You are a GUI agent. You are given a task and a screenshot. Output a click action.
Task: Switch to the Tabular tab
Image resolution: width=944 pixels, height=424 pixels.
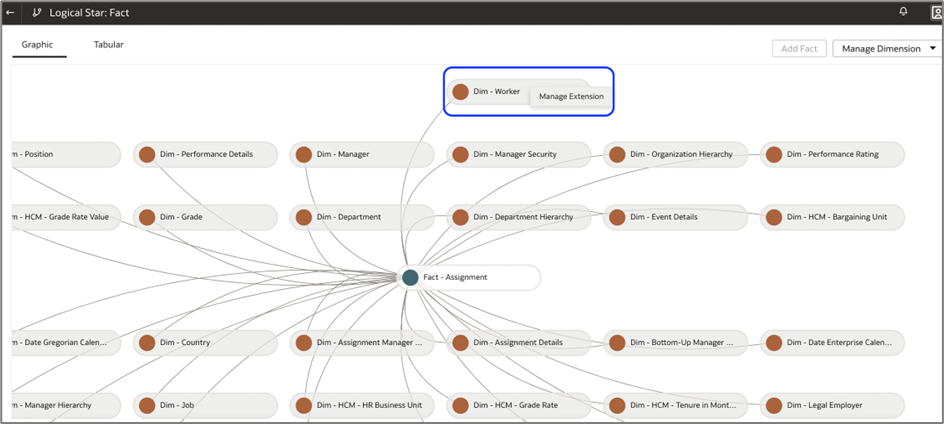[x=109, y=45]
